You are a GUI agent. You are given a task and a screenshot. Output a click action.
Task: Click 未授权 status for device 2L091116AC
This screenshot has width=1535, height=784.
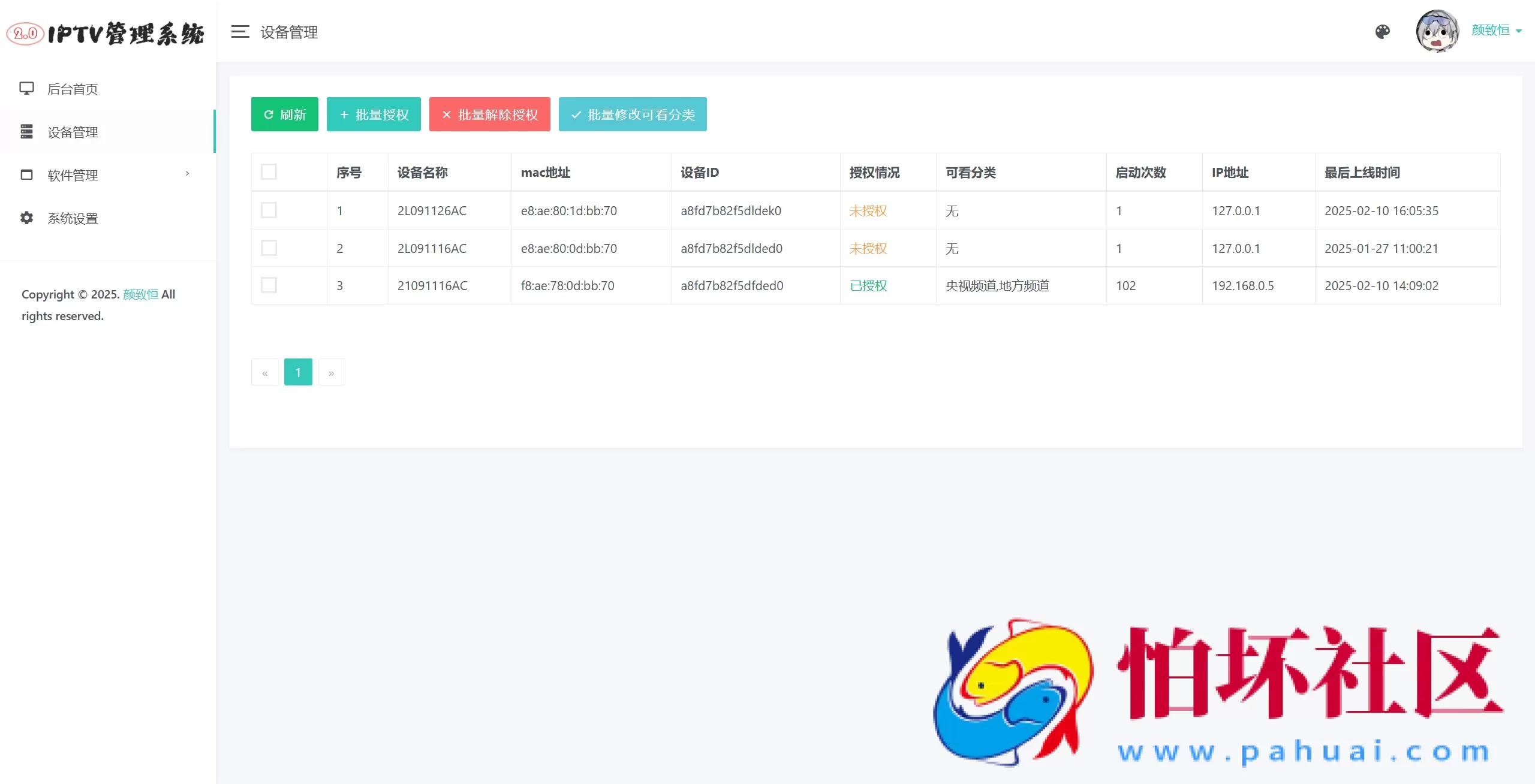pos(868,248)
